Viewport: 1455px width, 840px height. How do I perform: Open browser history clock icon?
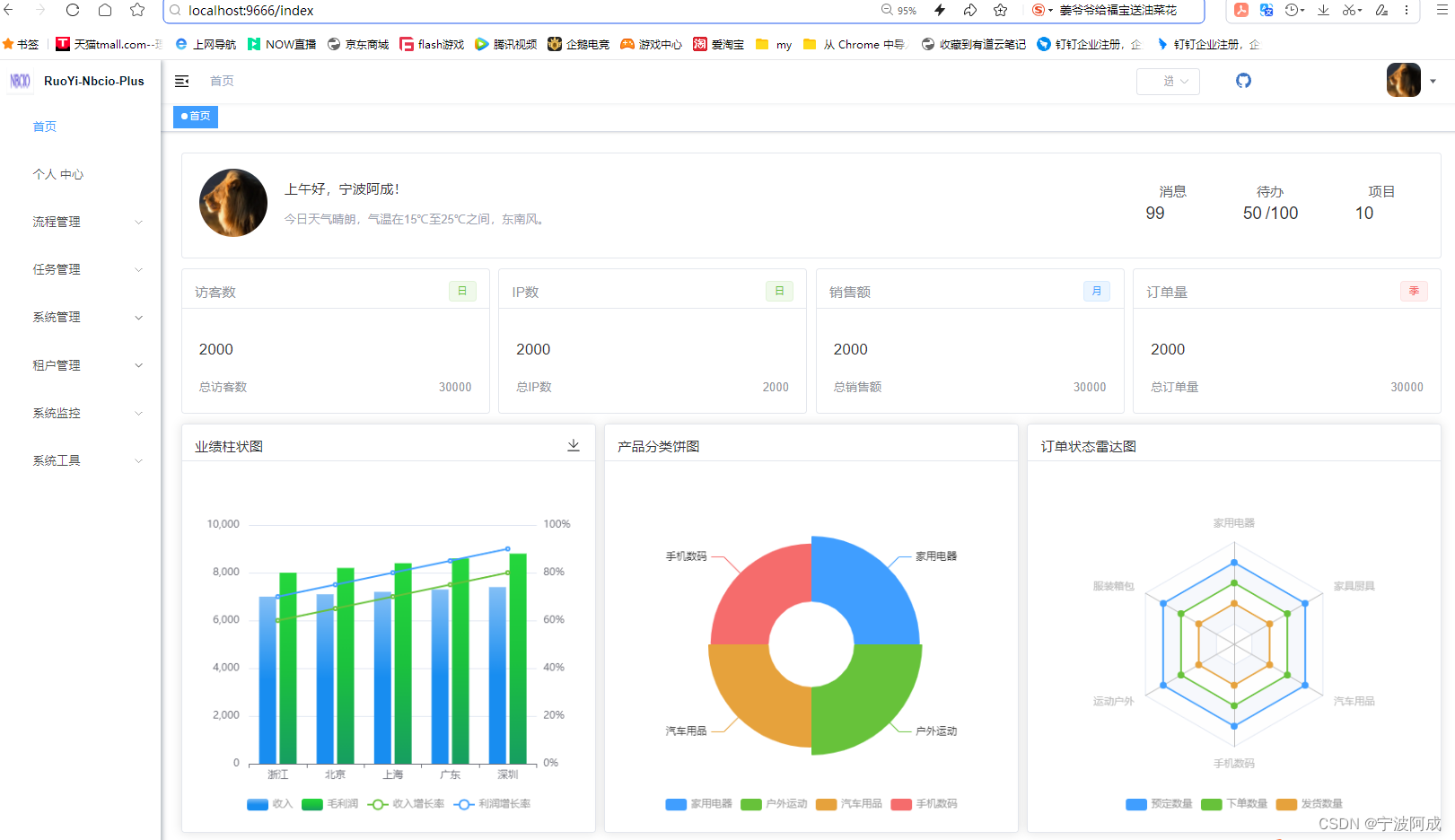click(x=1293, y=10)
